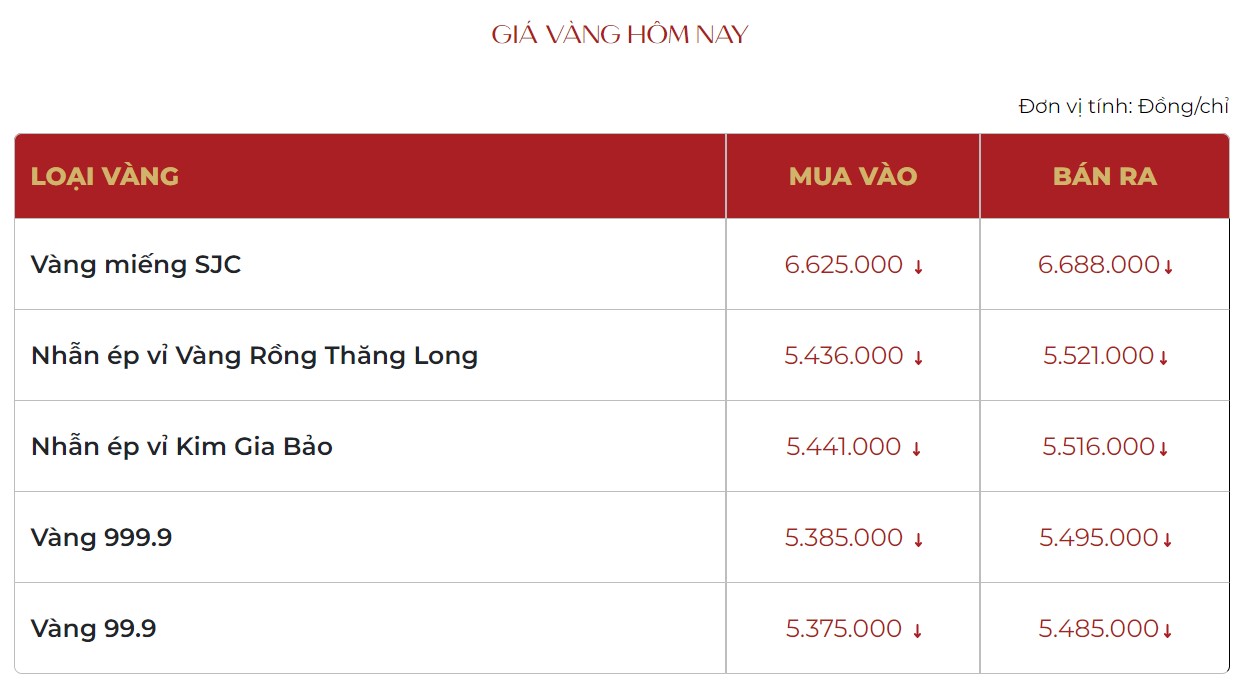Click down arrow next to 5.516.000
Screen dimensions: 1243x684
[x=1163, y=449]
